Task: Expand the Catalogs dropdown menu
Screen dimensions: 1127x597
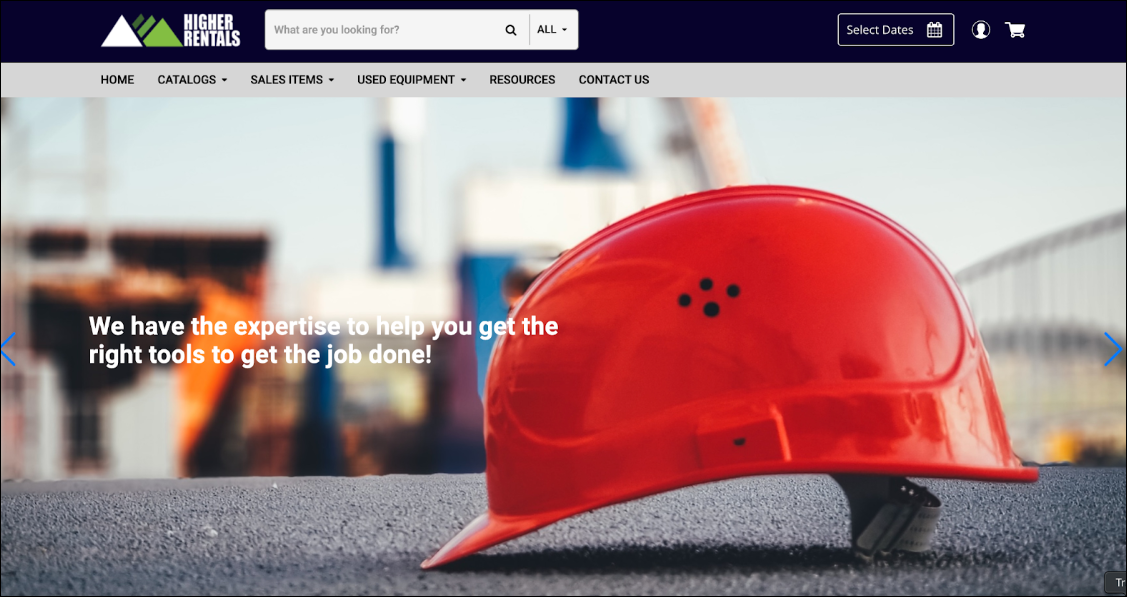Action: tap(193, 80)
